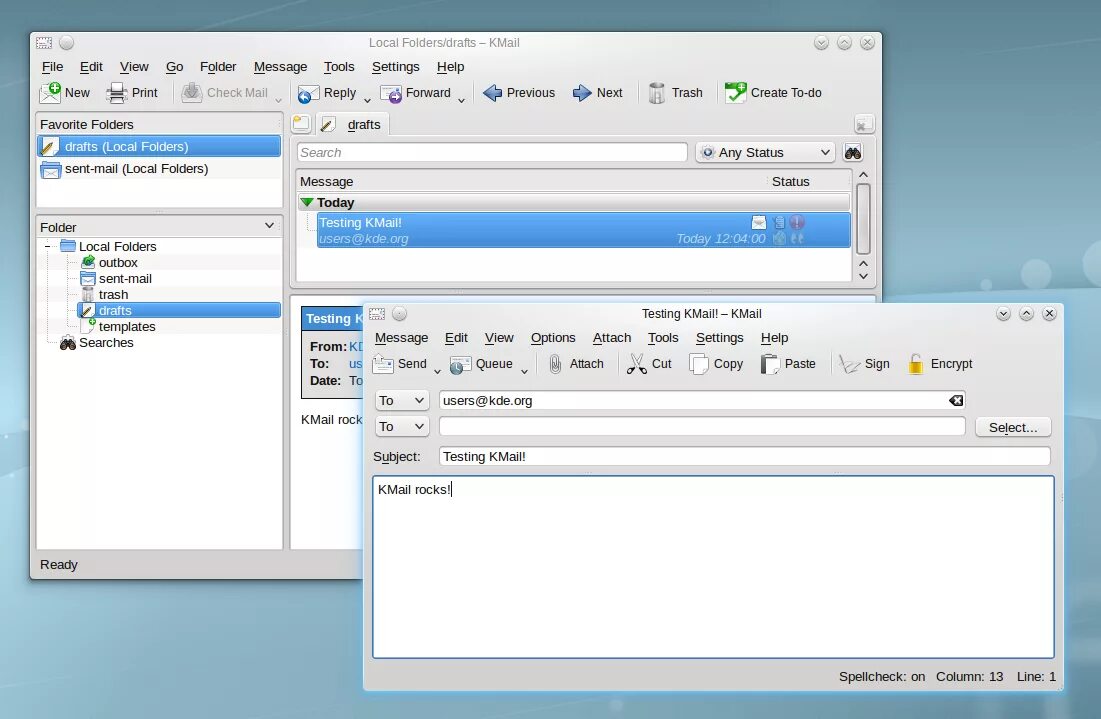Open Queue options dropdown arrow
Viewport: 1101px width, 719px height.
(525, 371)
